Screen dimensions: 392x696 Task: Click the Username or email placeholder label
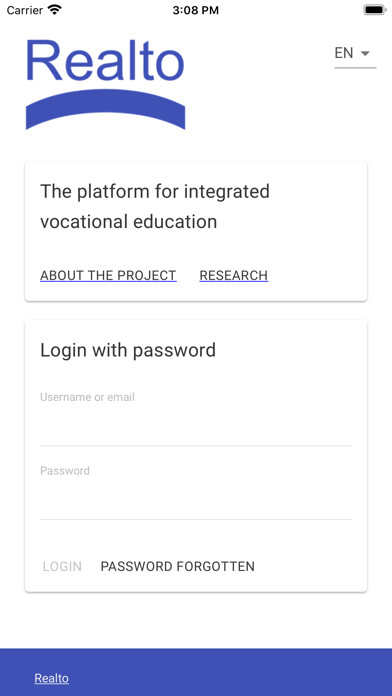click(x=87, y=397)
